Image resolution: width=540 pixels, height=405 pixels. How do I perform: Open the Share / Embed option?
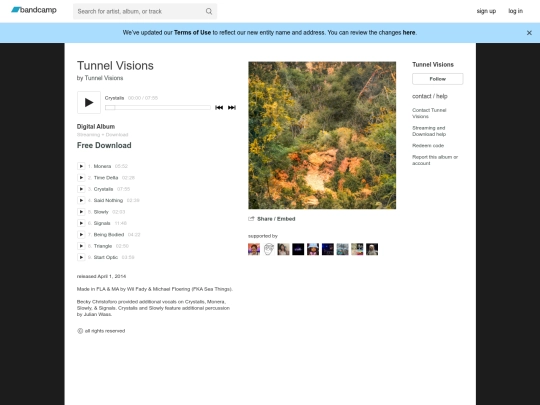click(272, 219)
